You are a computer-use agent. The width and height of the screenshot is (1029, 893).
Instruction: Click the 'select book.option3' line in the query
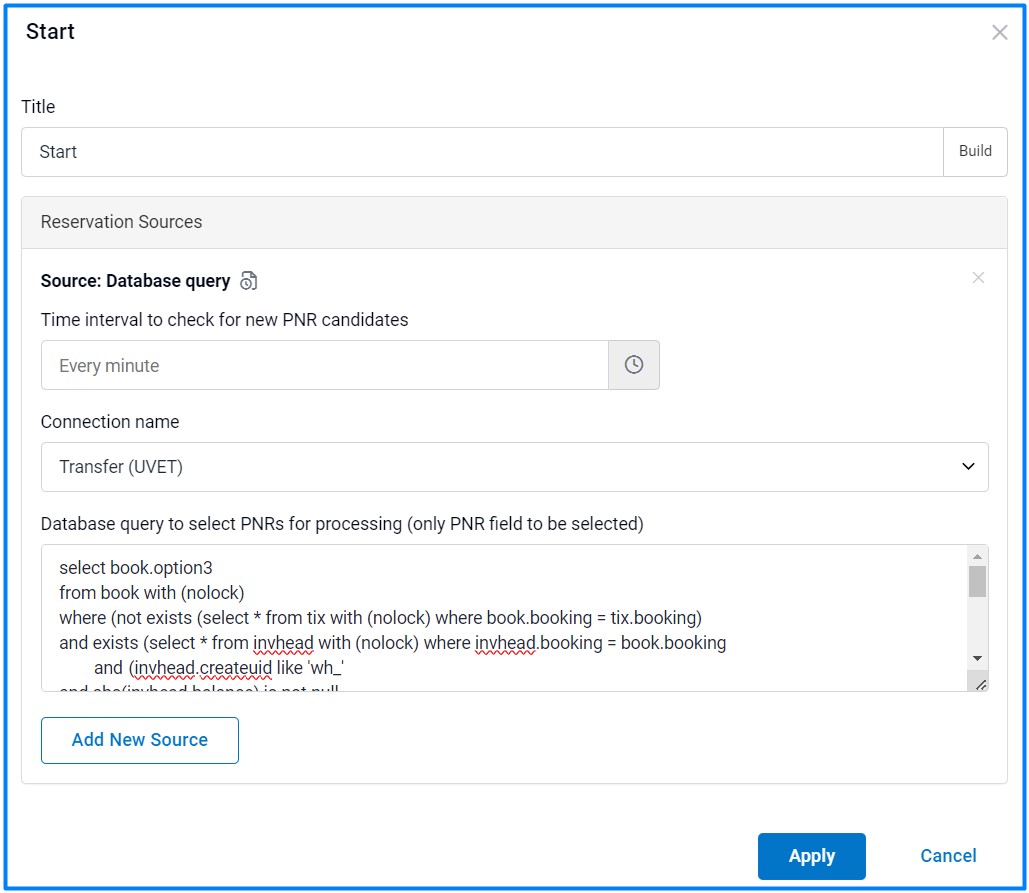[x=135, y=568]
